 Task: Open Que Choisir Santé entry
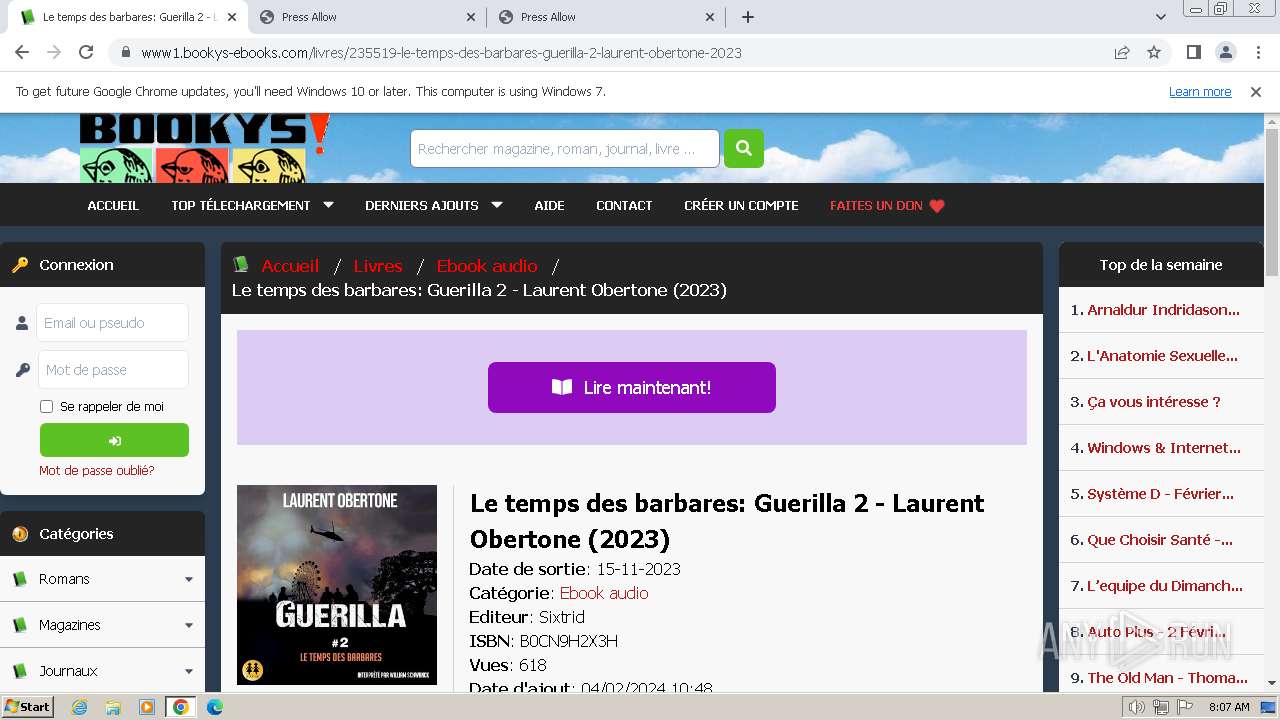point(1160,540)
